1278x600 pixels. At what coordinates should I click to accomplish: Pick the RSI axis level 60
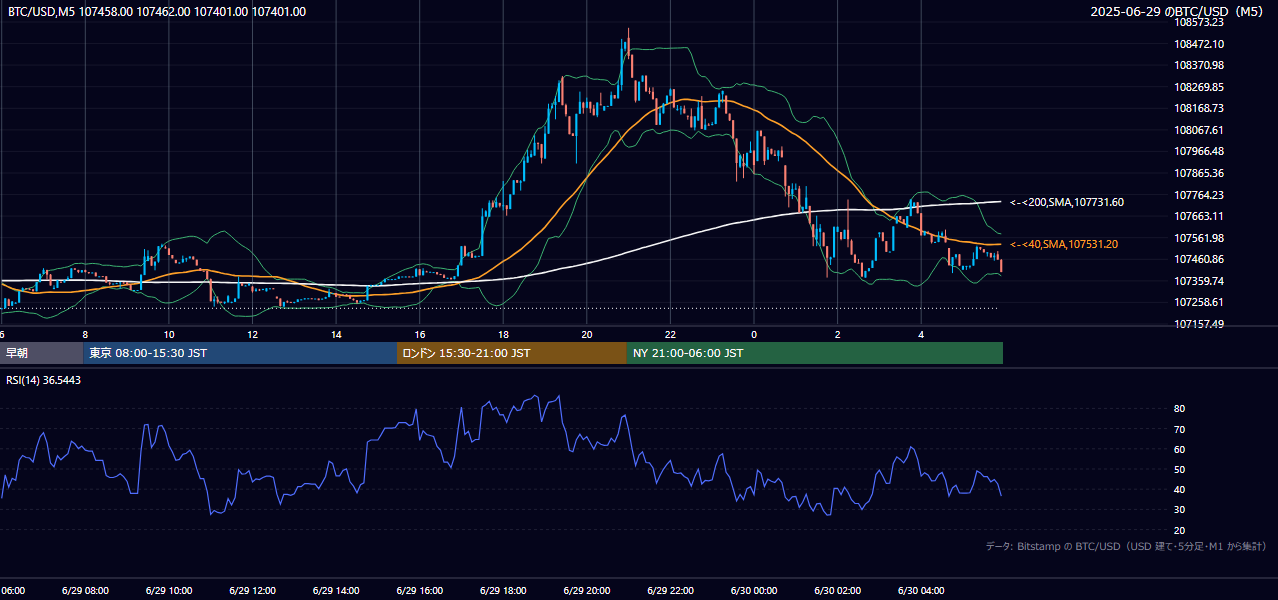point(1180,449)
